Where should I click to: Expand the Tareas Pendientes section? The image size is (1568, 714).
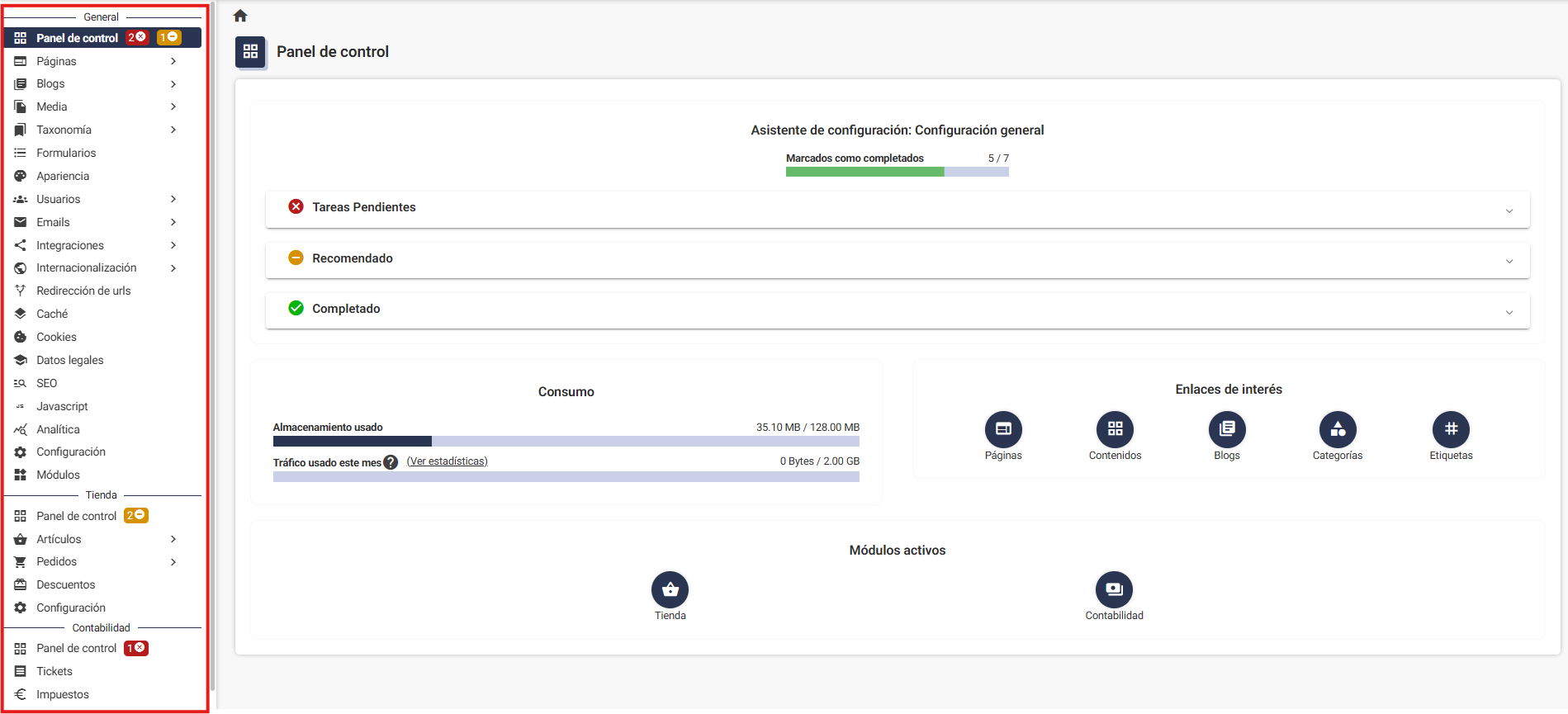(x=898, y=209)
